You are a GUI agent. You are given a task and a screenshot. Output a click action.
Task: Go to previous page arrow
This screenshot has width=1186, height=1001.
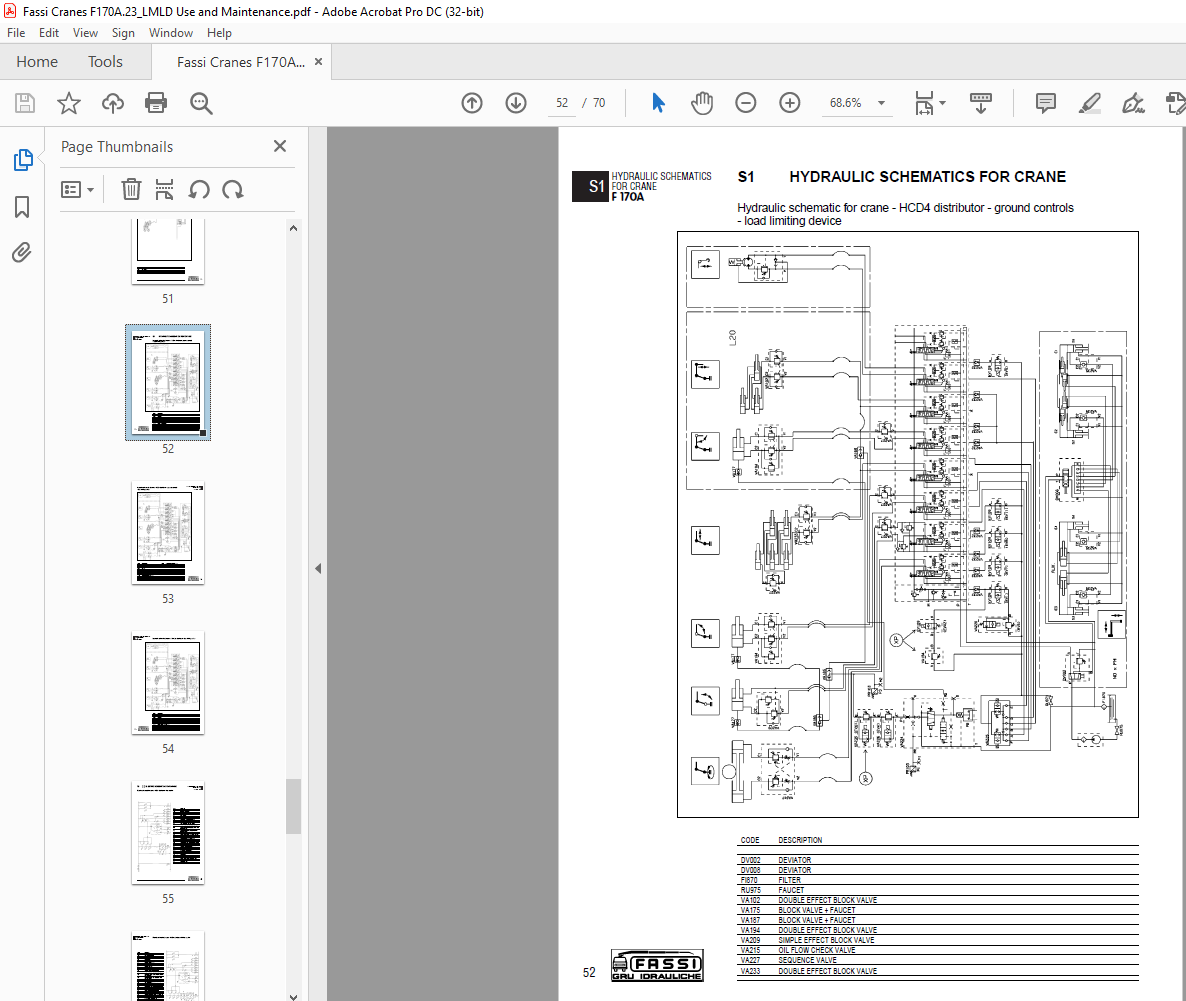point(472,103)
